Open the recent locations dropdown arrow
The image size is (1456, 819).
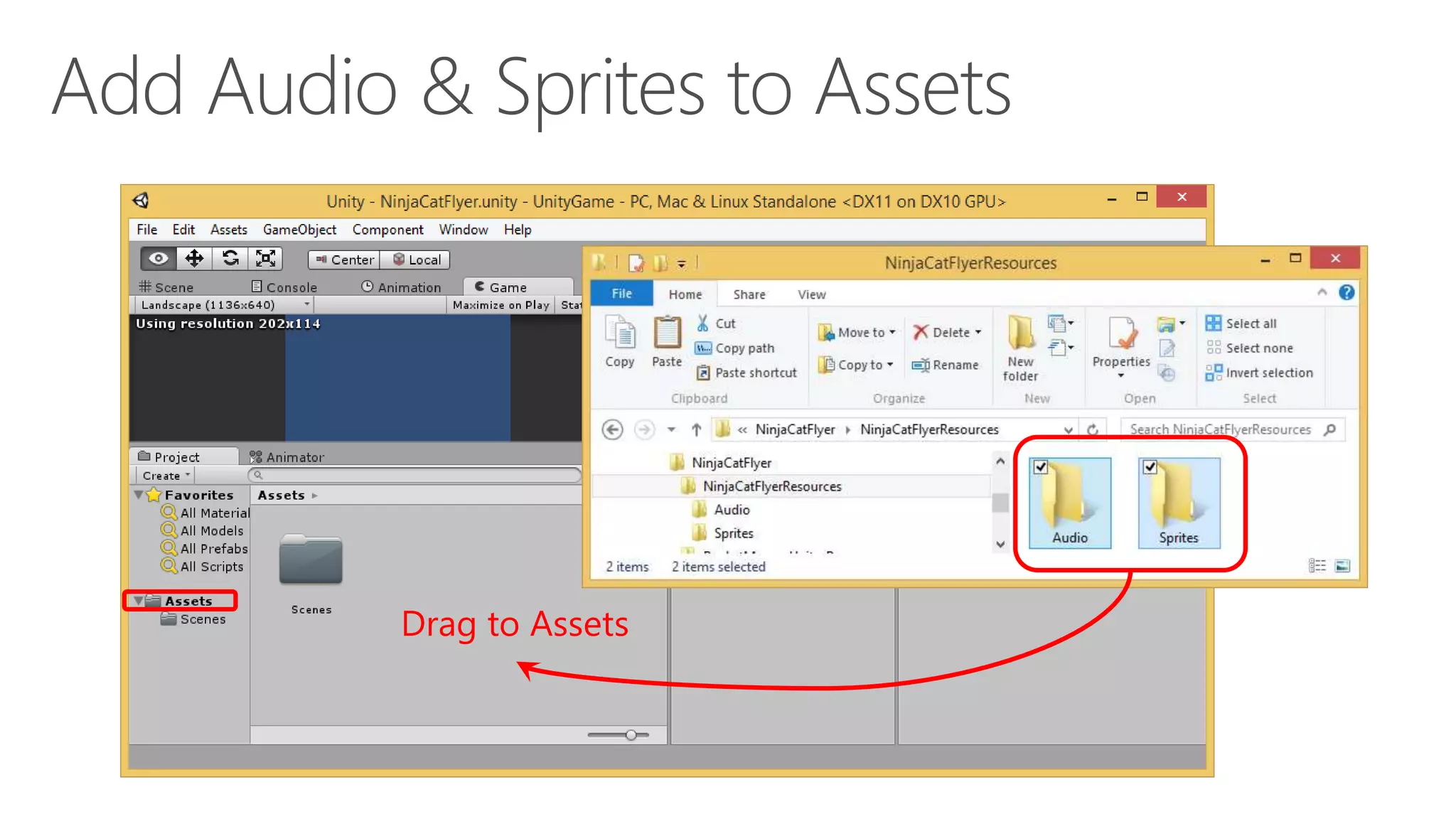click(x=671, y=429)
